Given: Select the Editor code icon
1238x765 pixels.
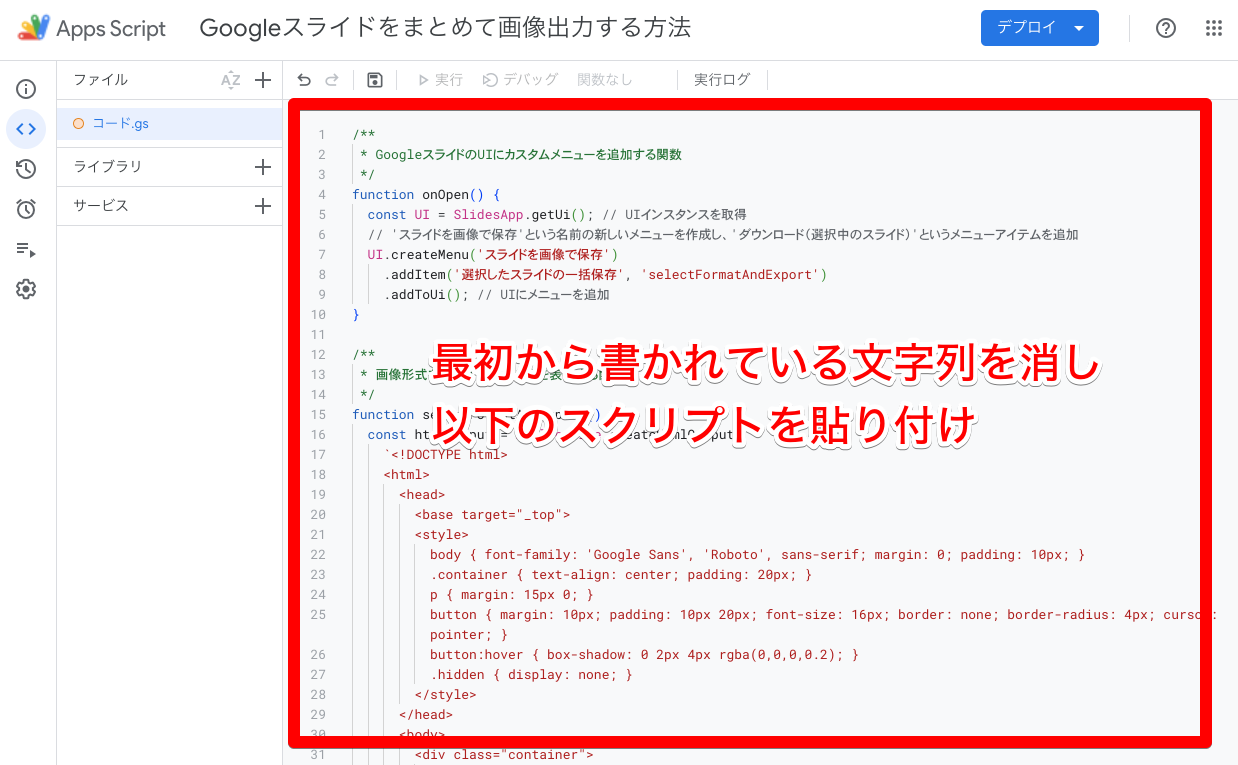Looking at the screenshot, I should [x=26, y=129].
